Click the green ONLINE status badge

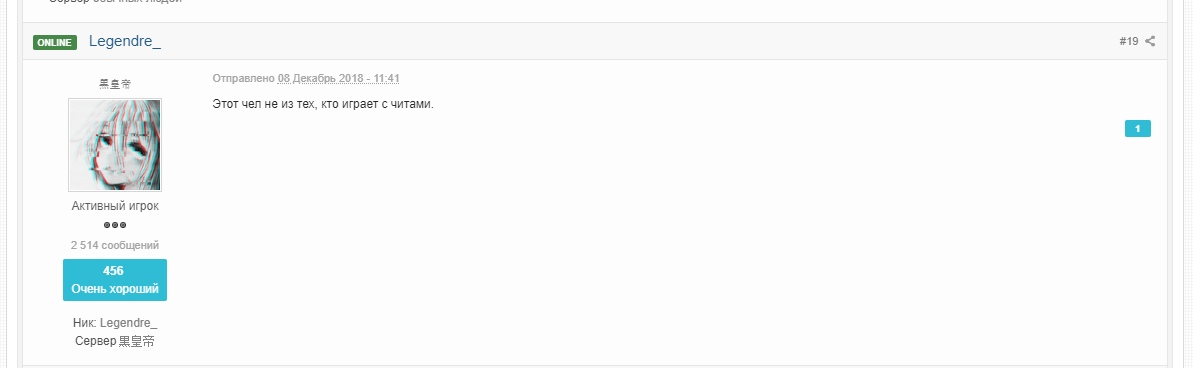coord(55,43)
